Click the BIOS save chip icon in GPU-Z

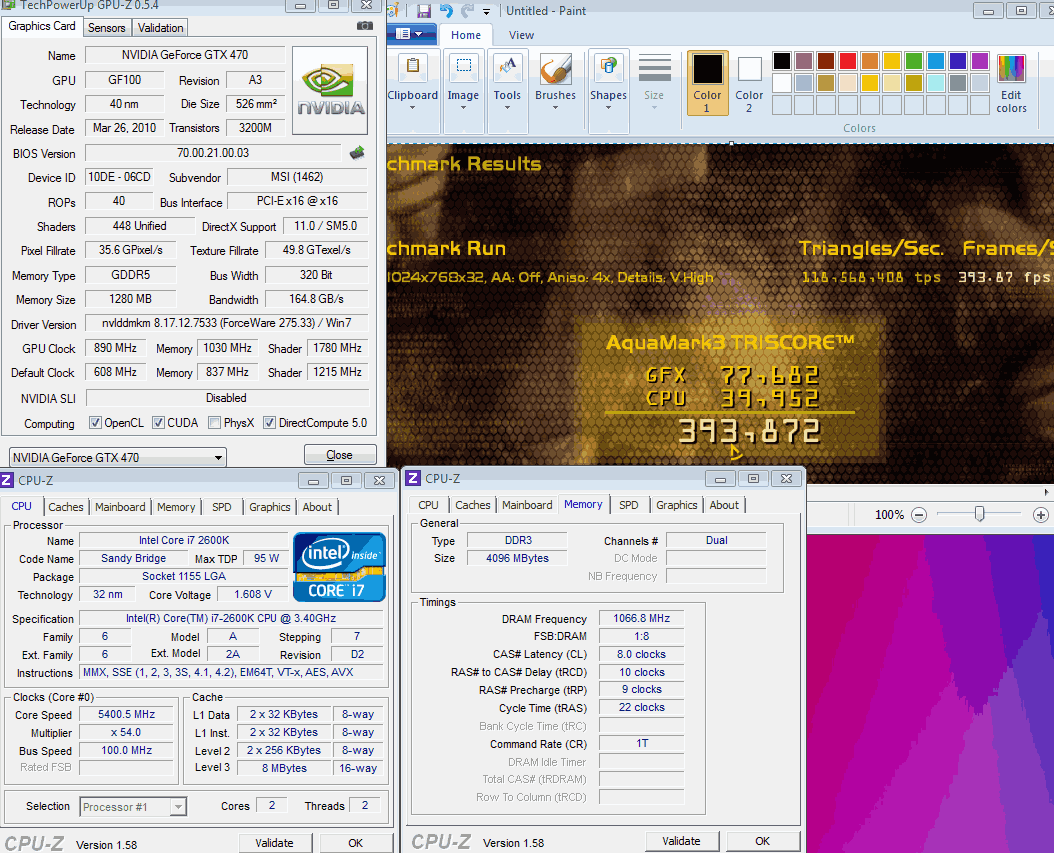point(358,153)
